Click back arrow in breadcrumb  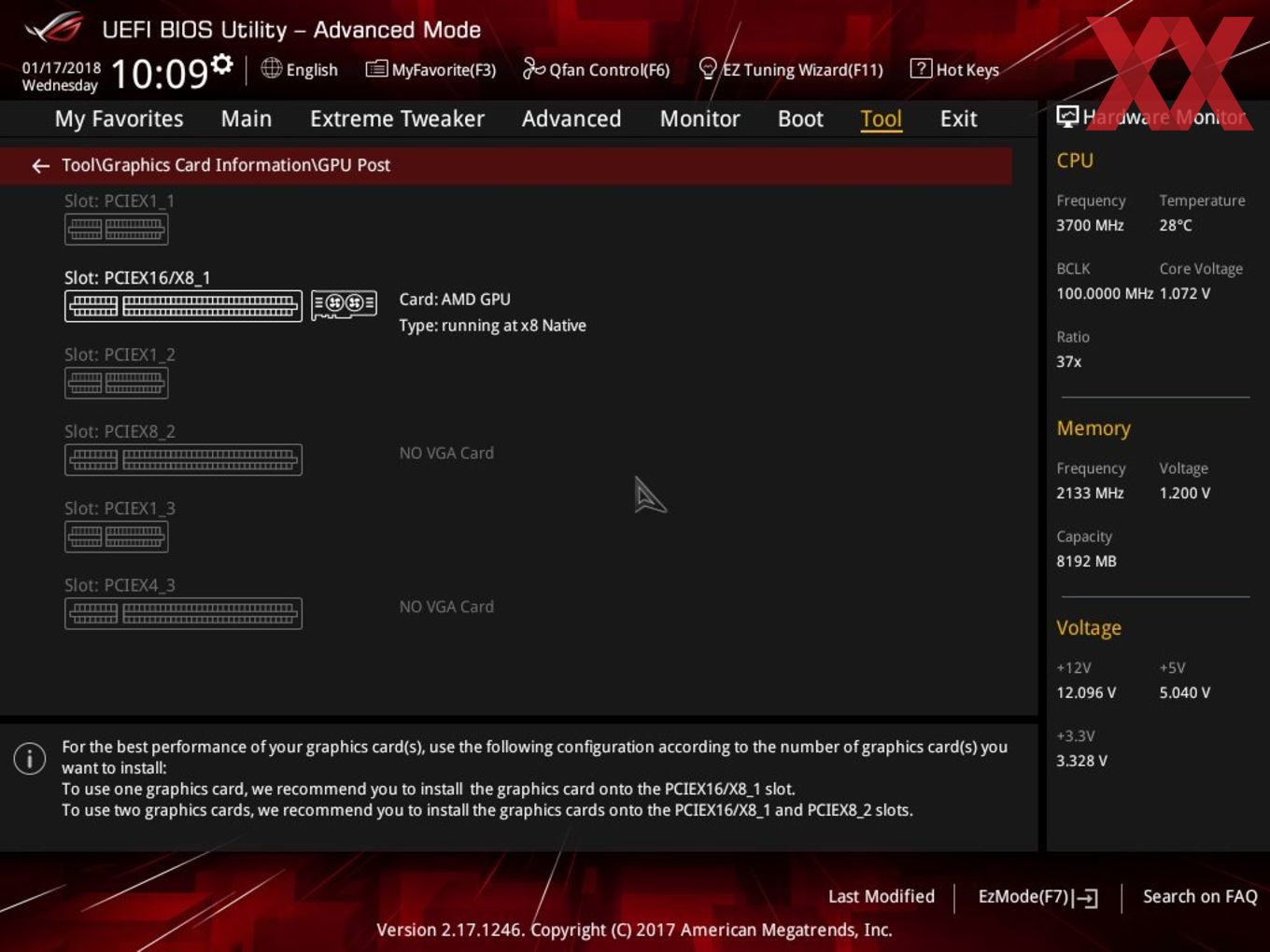click(x=40, y=165)
